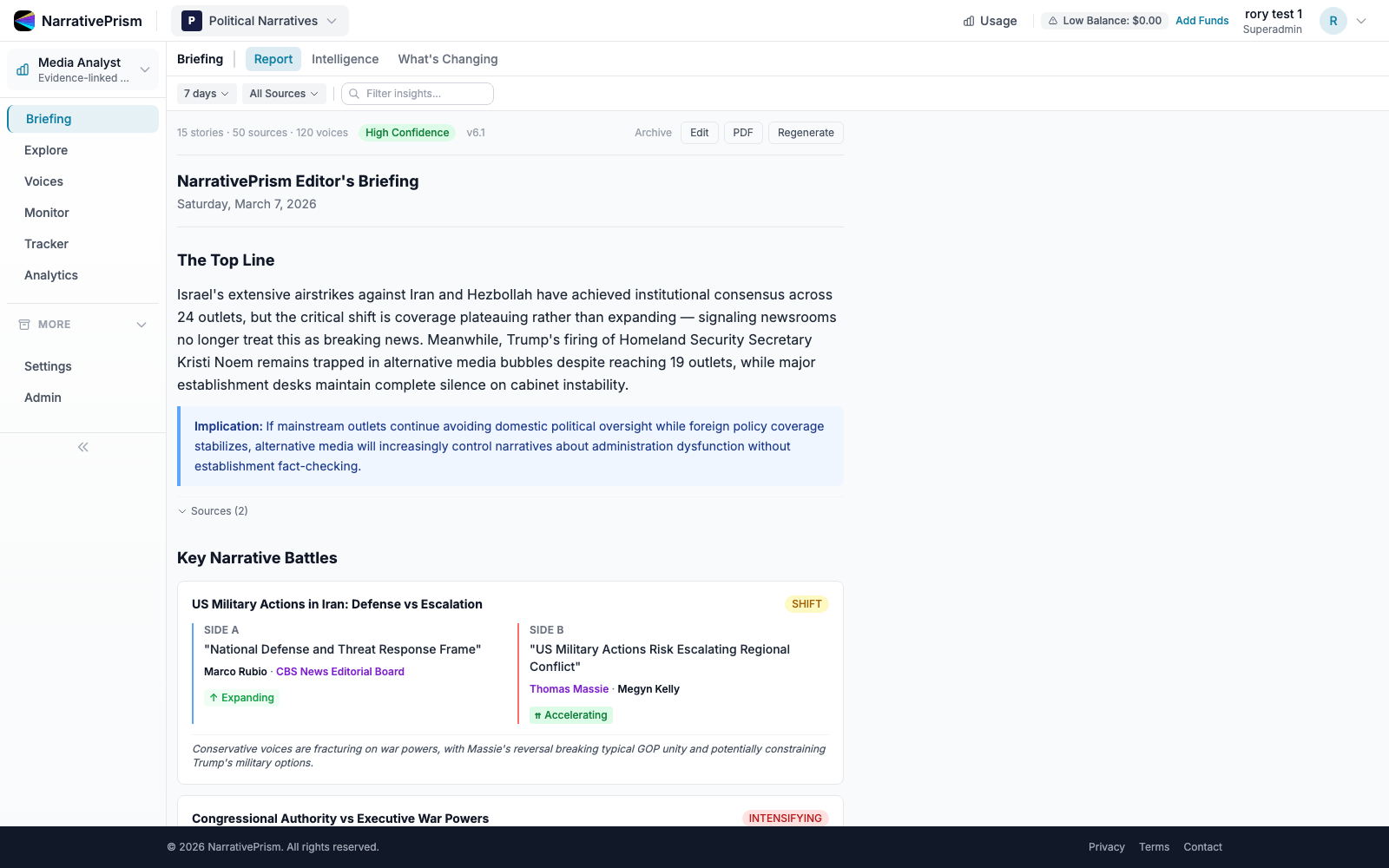The image size is (1389, 868).
Task: Click the magnifier icon in filter field
Action: pyautogui.click(x=354, y=93)
